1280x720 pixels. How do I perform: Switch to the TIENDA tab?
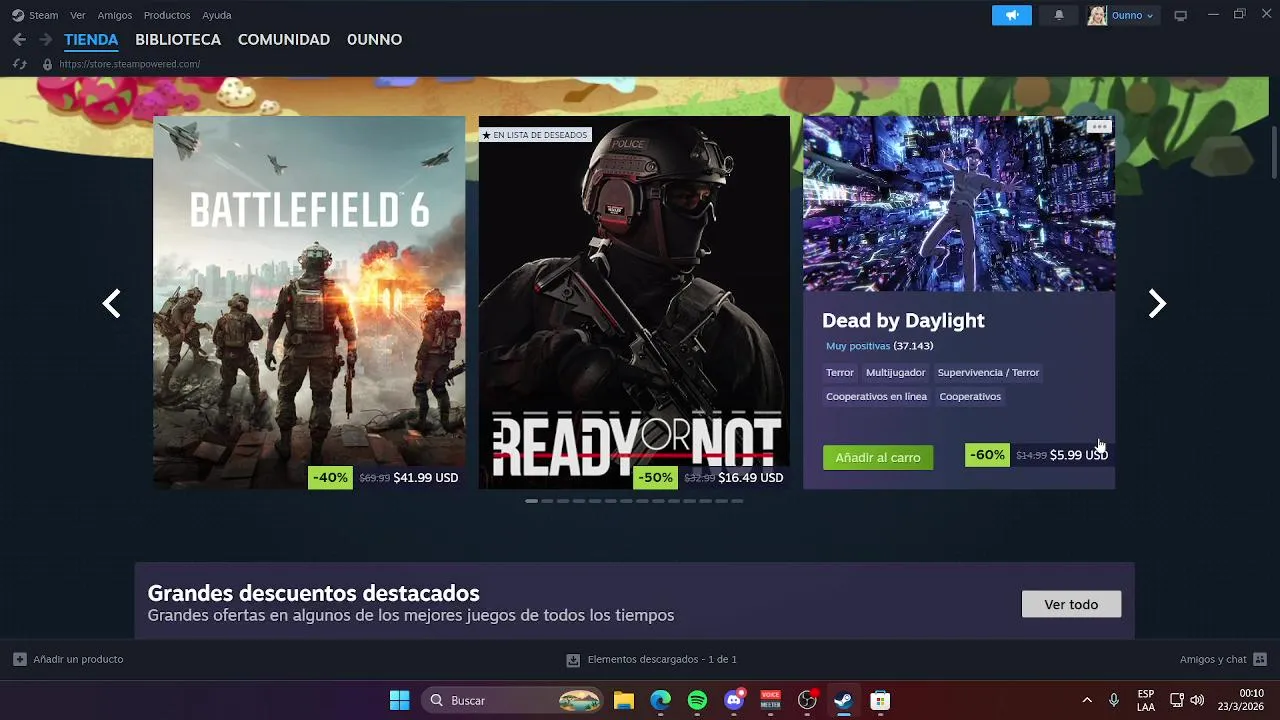point(91,40)
